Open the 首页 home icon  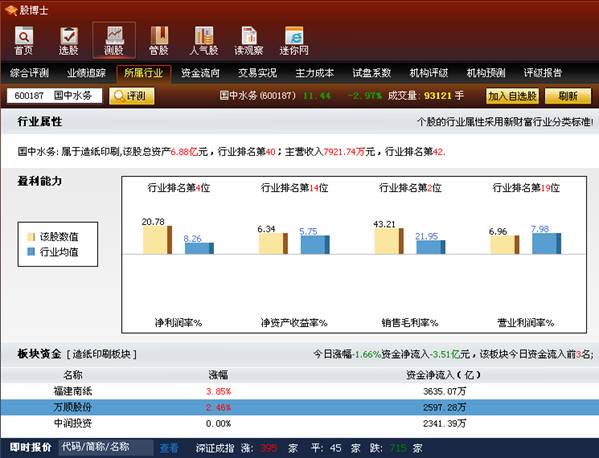pyautogui.click(x=24, y=40)
